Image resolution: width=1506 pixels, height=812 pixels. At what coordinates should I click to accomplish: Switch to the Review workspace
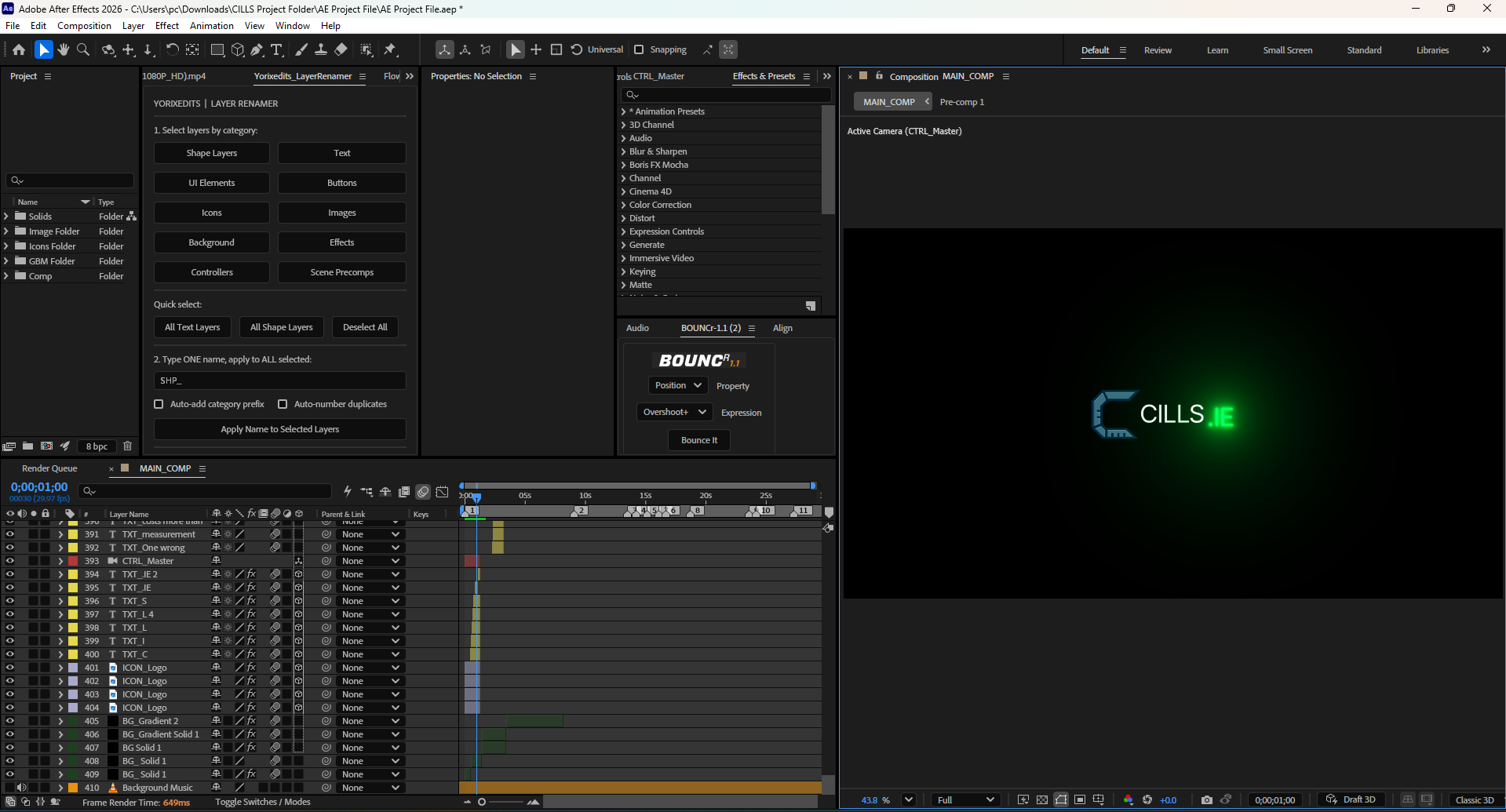pos(1158,50)
